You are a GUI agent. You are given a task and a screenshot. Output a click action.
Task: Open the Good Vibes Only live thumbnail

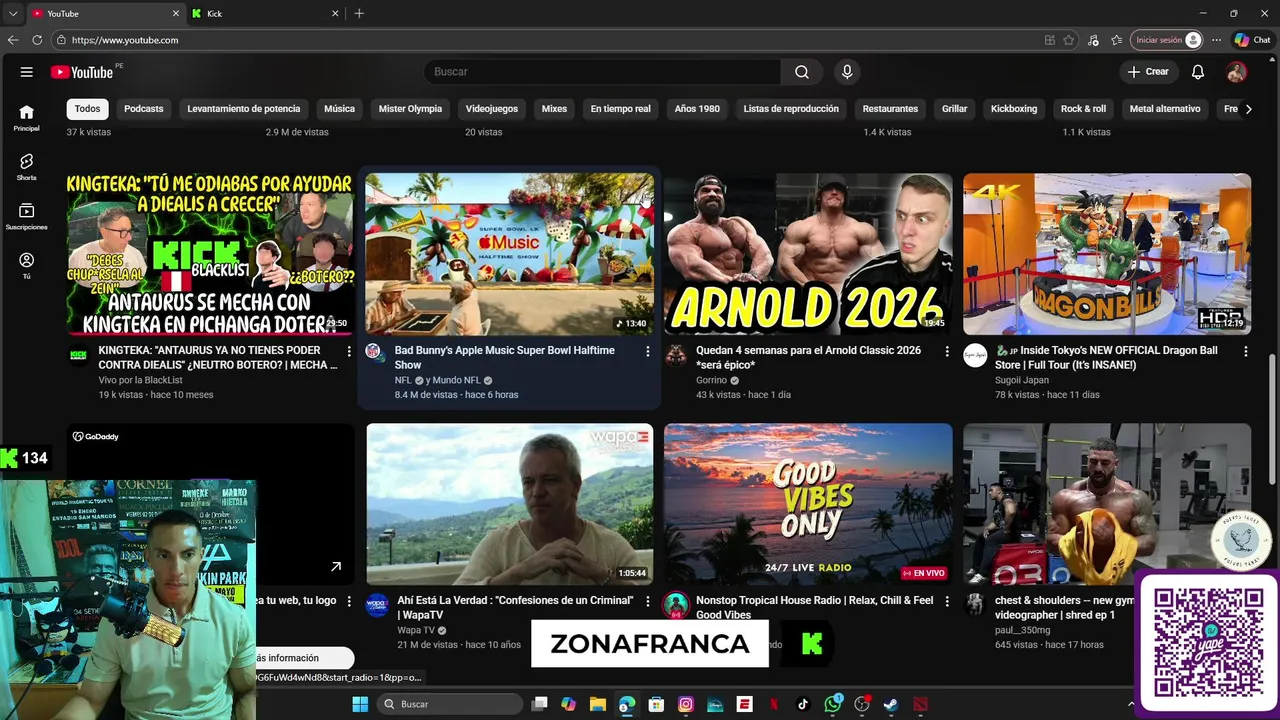pyautogui.click(x=808, y=504)
